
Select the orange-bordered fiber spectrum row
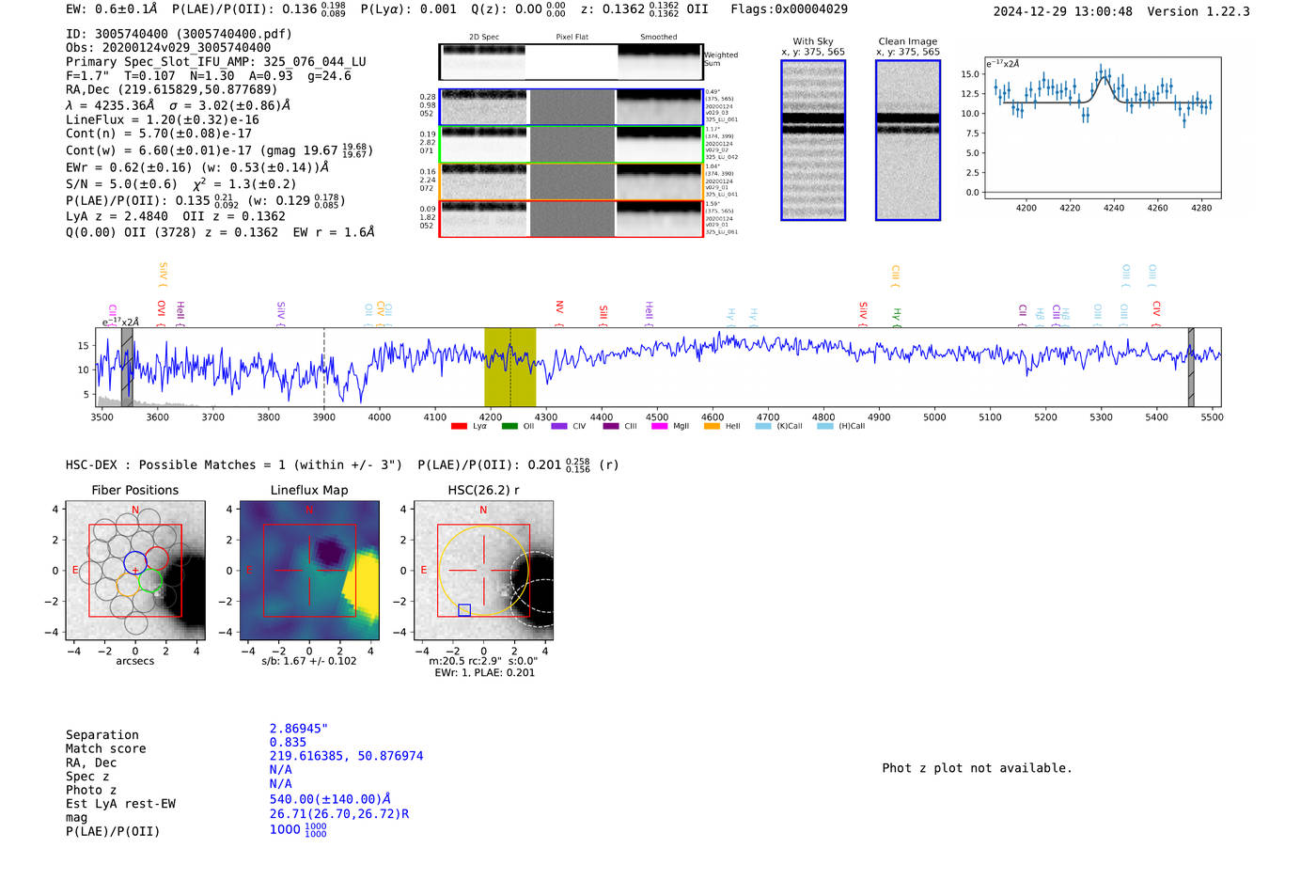coord(571,181)
